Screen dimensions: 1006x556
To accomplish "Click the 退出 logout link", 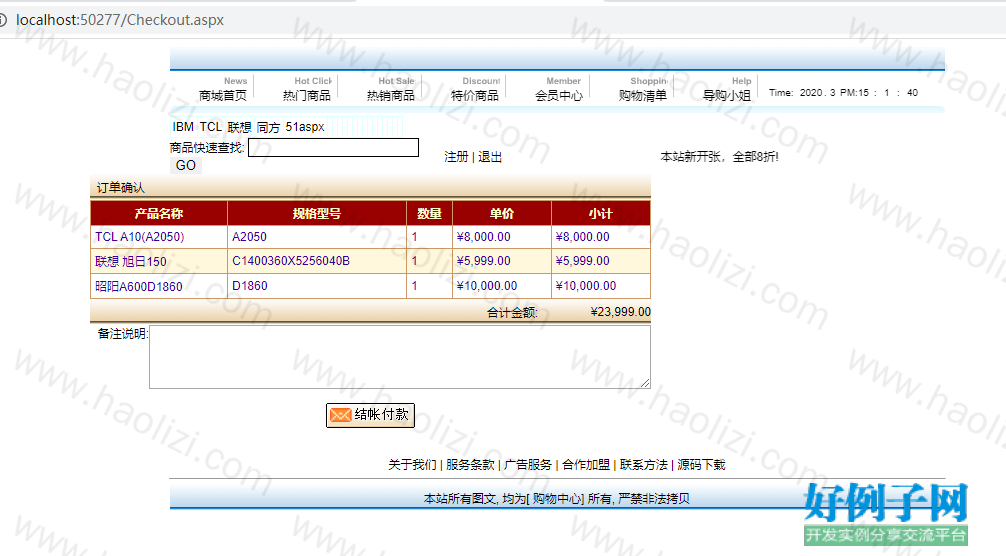I will tap(490, 156).
